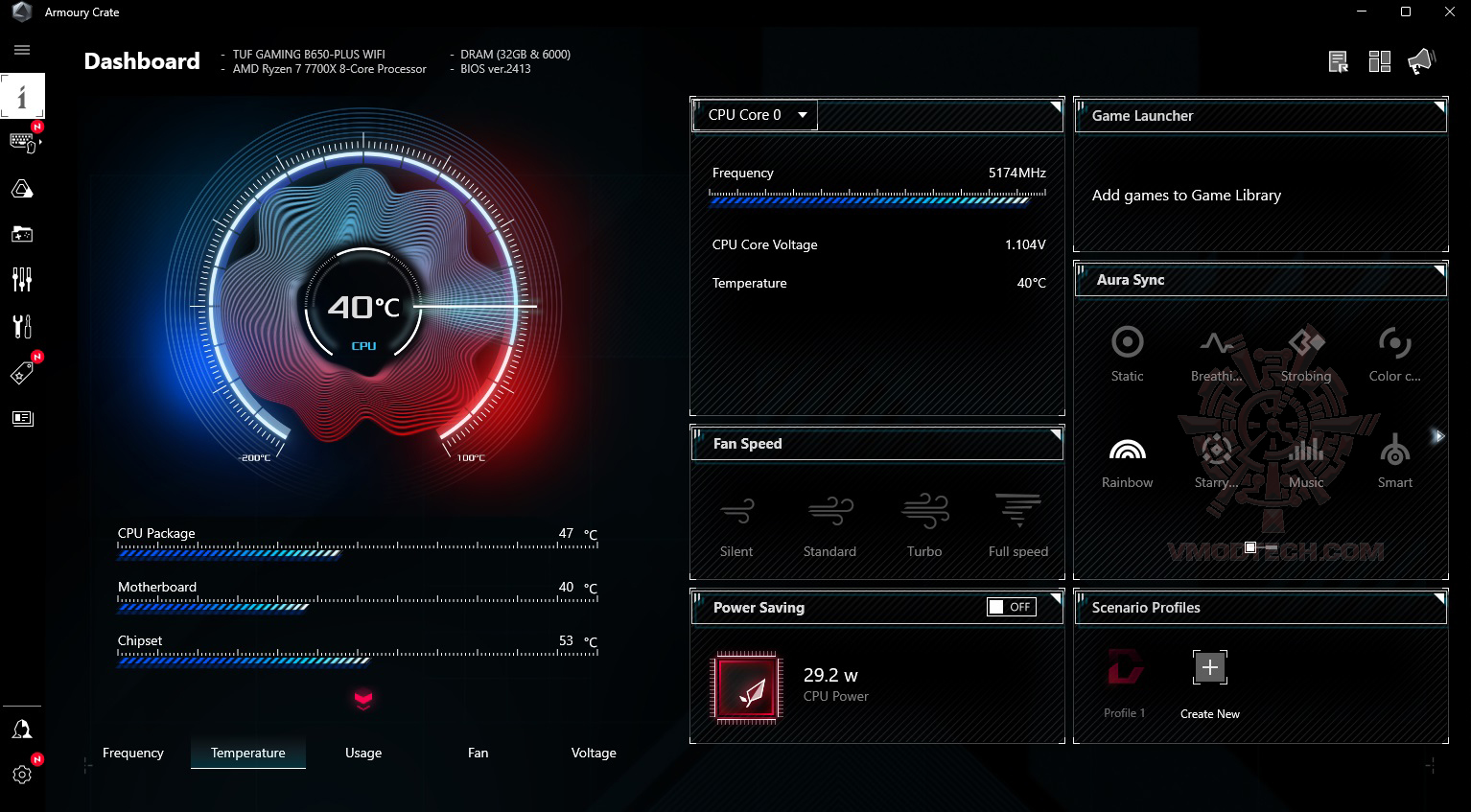The width and height of the screenshot is (1471, 812).
Task: Click the CPU Core Voltage 1.104V value
Action: pos(1025,244)
